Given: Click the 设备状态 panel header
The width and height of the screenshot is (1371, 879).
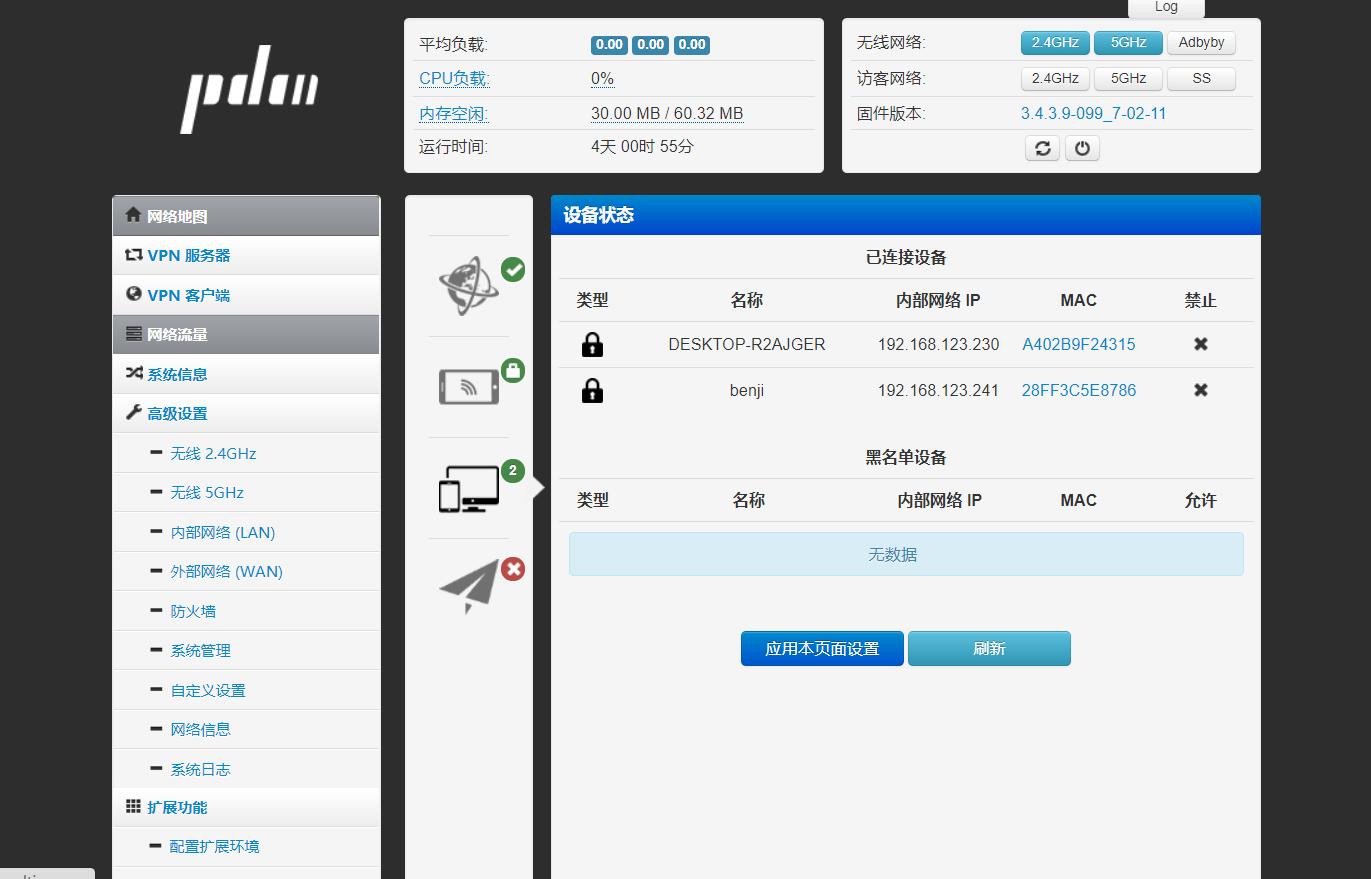Looking at the screenshot, I should pyautogui.click(x=906, y=215).
